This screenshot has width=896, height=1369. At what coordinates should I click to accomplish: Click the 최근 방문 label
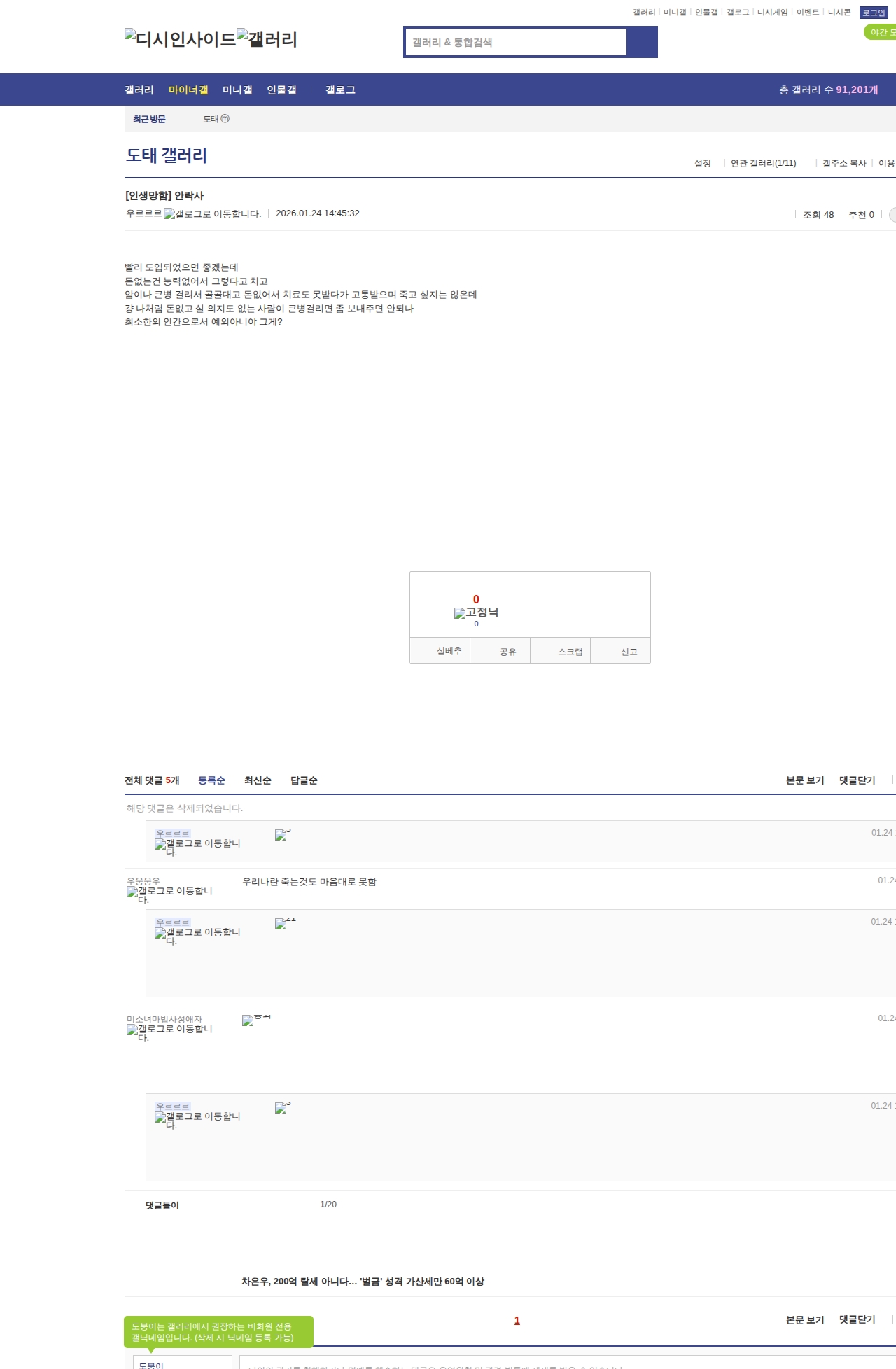tap(149, 119)
